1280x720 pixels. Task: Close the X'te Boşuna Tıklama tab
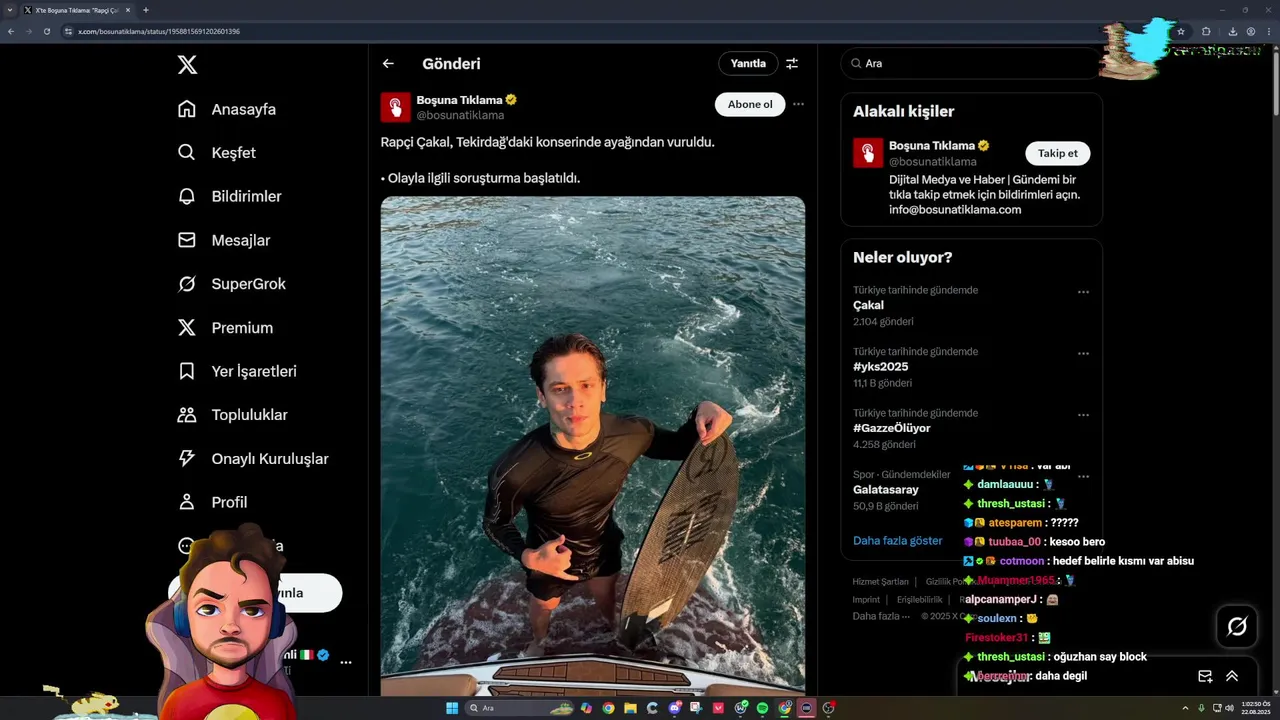[128, 10]
